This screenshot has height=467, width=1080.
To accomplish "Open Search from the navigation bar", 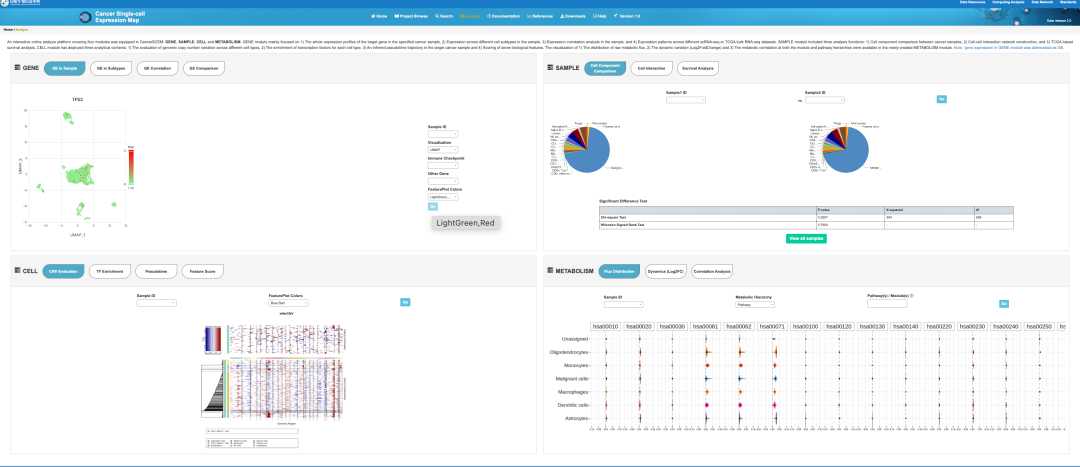I will (443, 16).
